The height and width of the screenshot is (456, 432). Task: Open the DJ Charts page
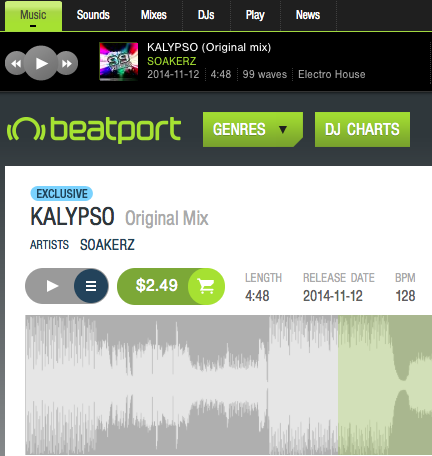(362, 129)
